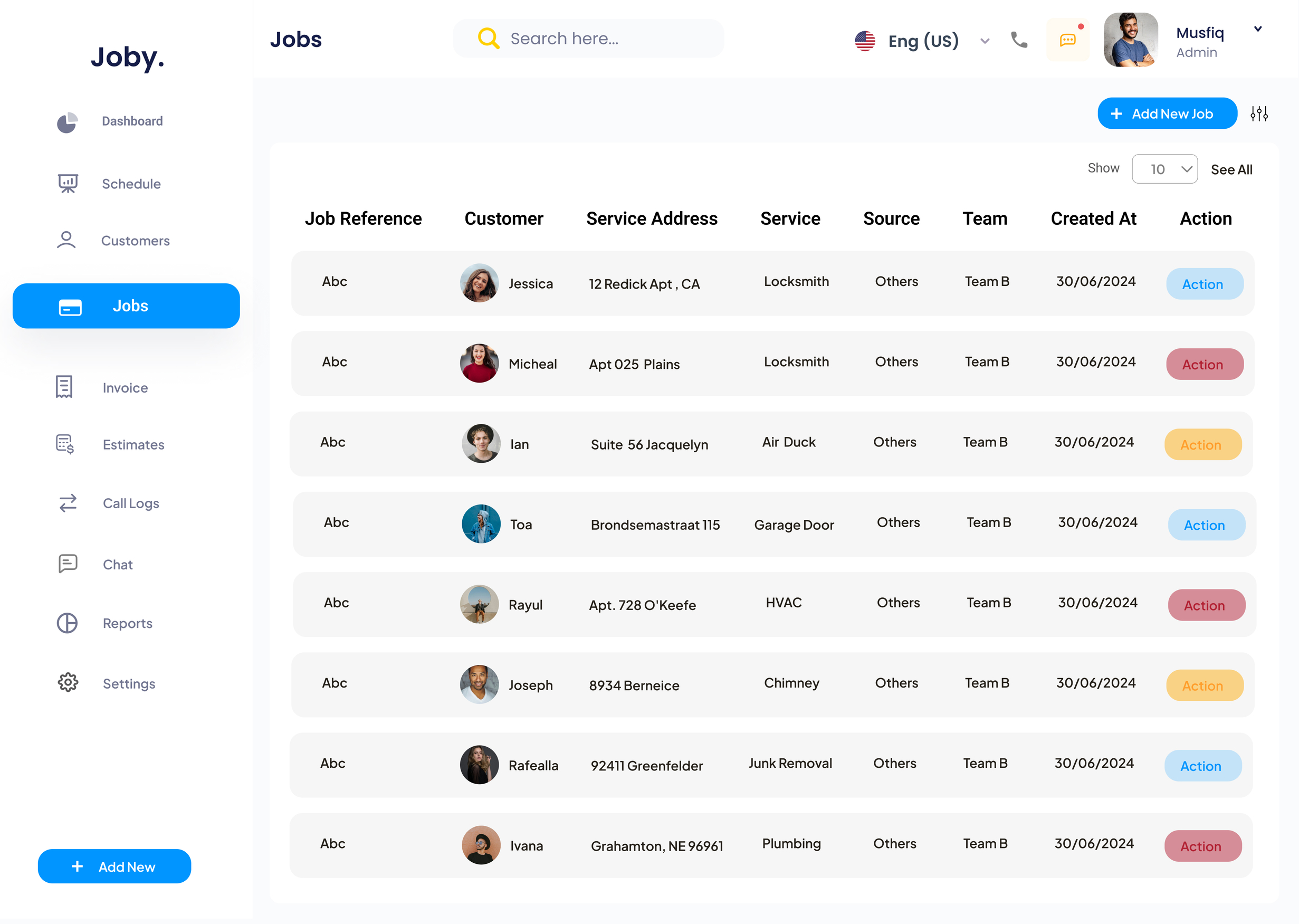Viewport: 1299px width, 924px height.
Task: Click the Invoice receipt icon
Action: [x=64, y=387]
